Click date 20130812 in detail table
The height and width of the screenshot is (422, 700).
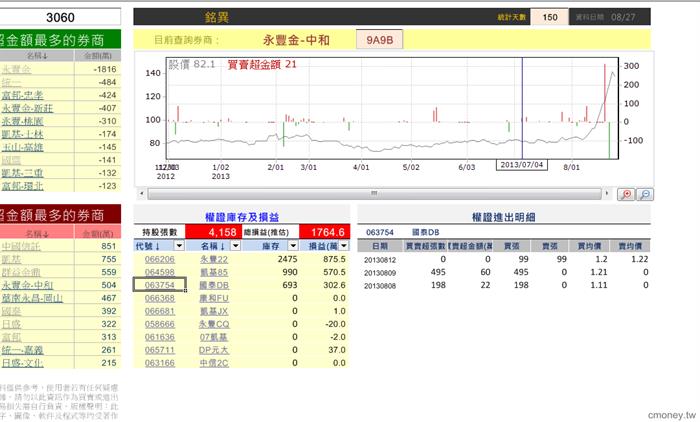tap(380, 260)
